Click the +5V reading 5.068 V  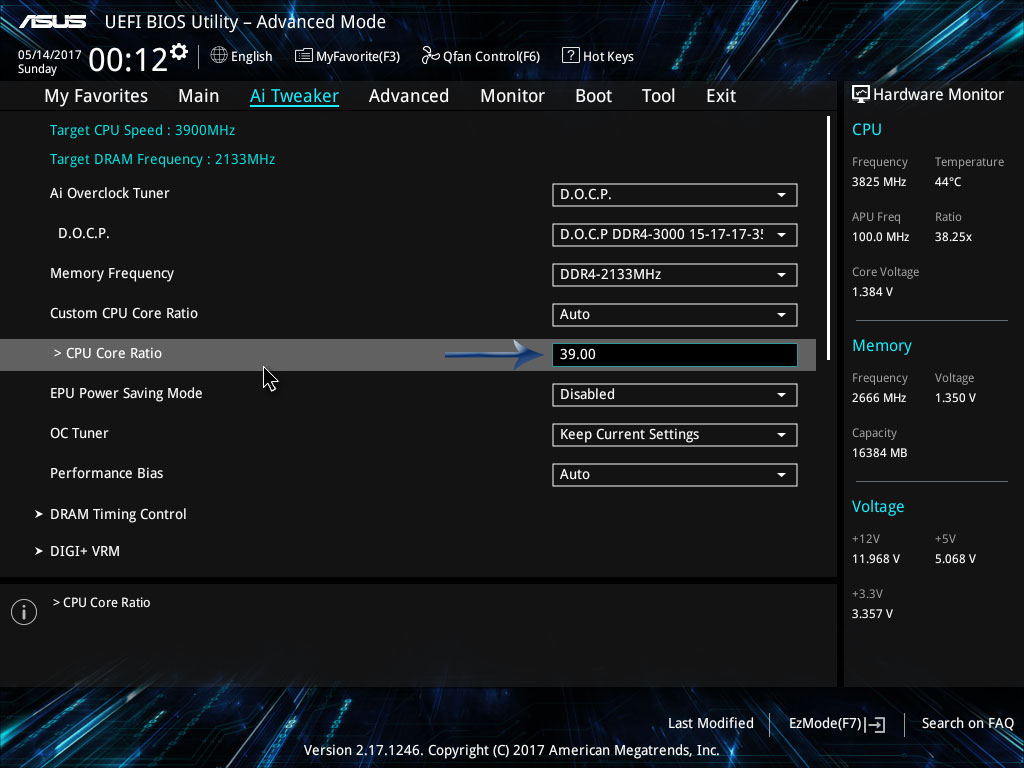pyautogui.click(x=955, y=559)
